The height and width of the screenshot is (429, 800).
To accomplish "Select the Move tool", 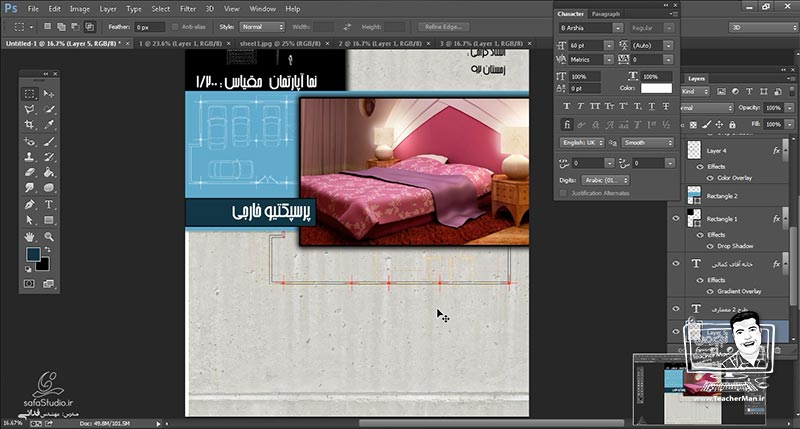I will tap(49, 94).
